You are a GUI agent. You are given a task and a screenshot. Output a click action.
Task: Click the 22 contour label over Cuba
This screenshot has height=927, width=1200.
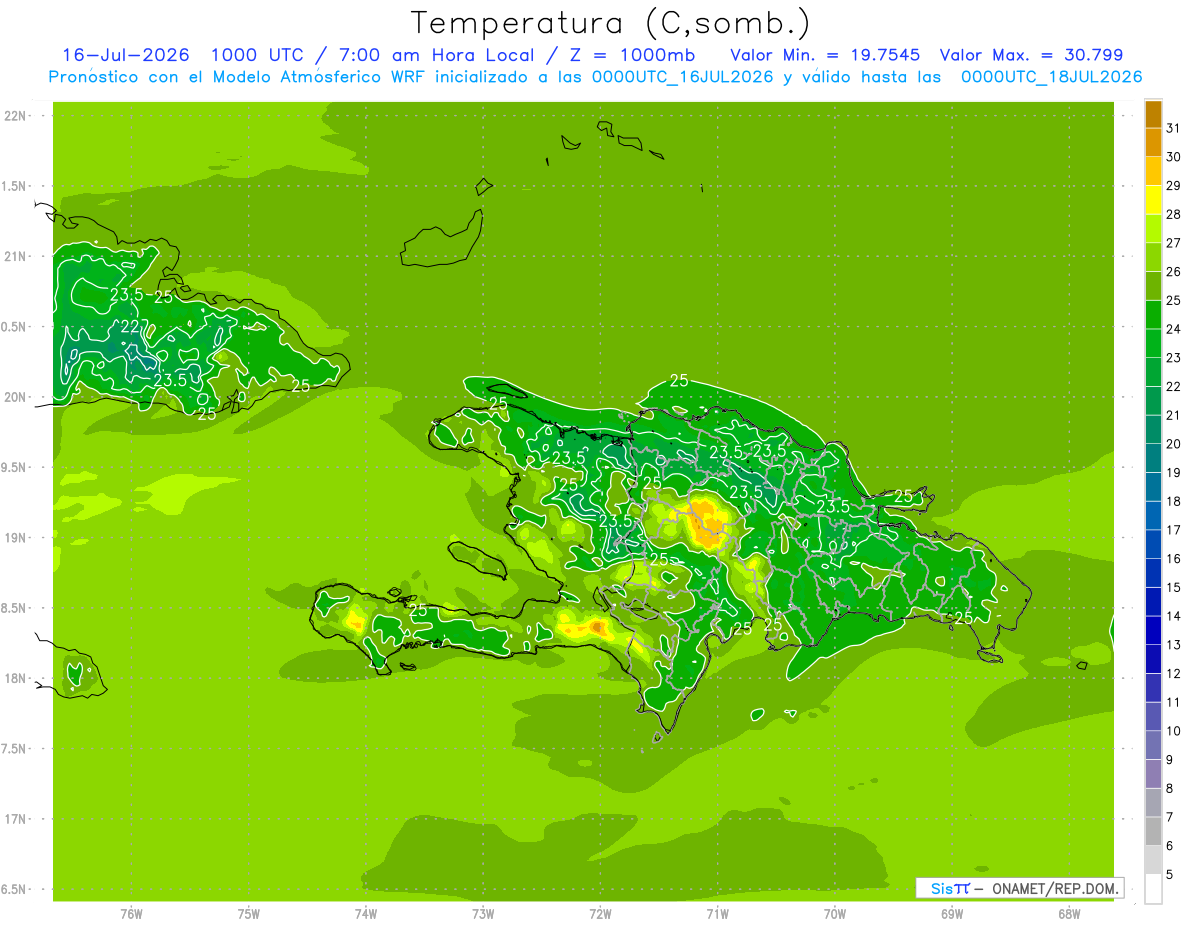point(131,326)
